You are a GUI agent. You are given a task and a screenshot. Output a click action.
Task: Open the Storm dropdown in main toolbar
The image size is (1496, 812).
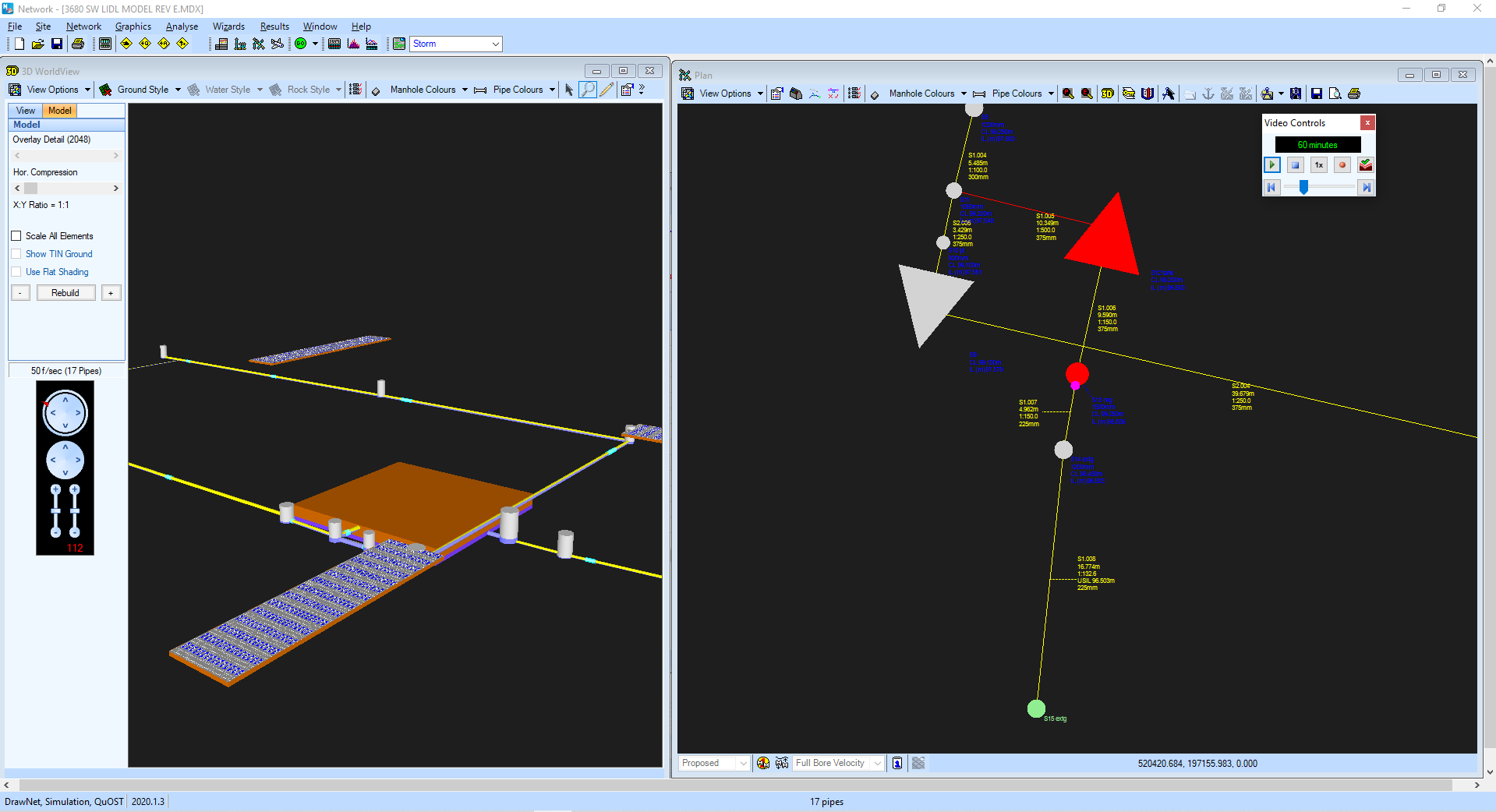tap(495, 44)
